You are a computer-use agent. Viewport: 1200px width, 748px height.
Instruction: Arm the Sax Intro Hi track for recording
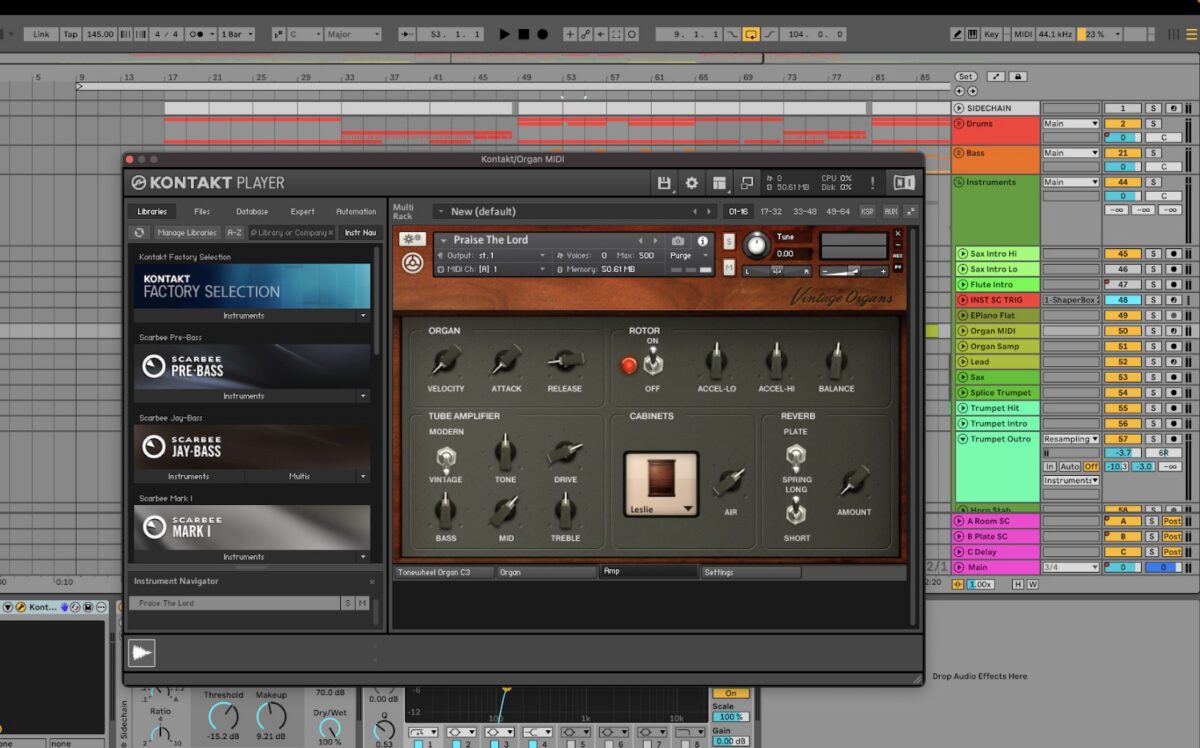[1173, 254]
